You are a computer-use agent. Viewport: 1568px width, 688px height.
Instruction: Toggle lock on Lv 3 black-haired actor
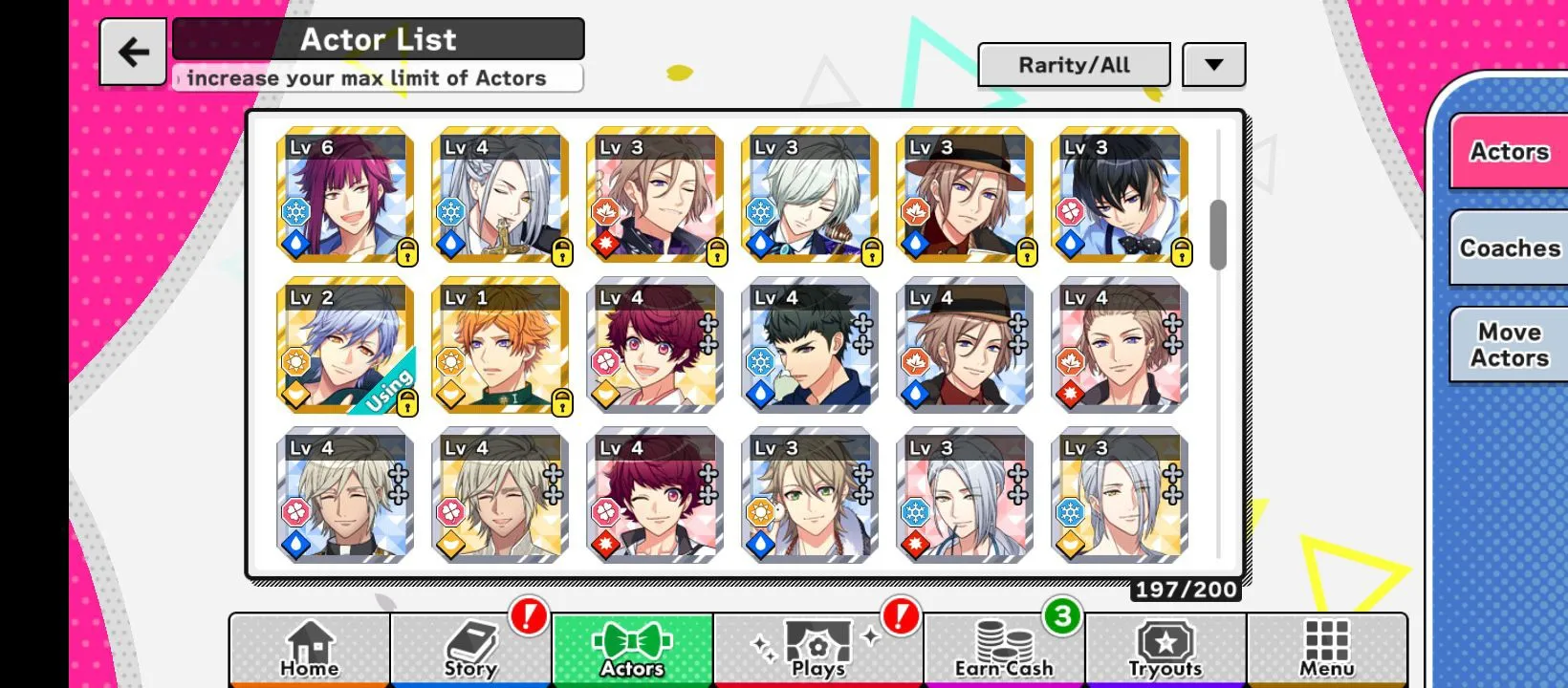(1182, 252)
